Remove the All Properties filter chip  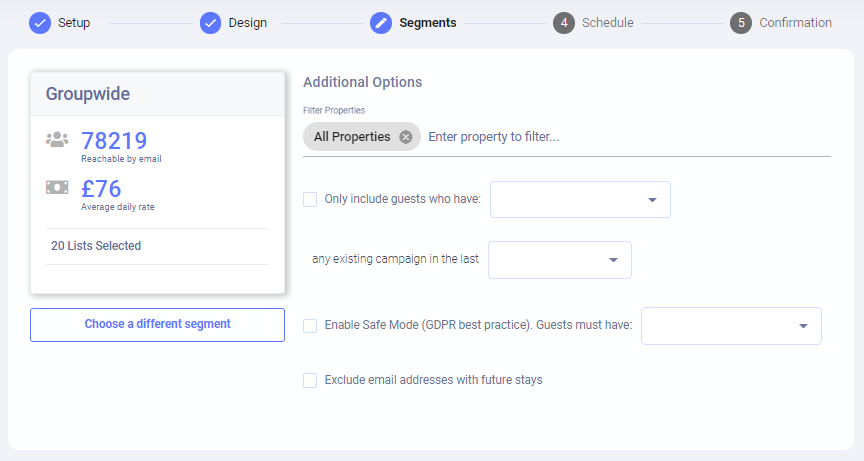pos(406,137)
